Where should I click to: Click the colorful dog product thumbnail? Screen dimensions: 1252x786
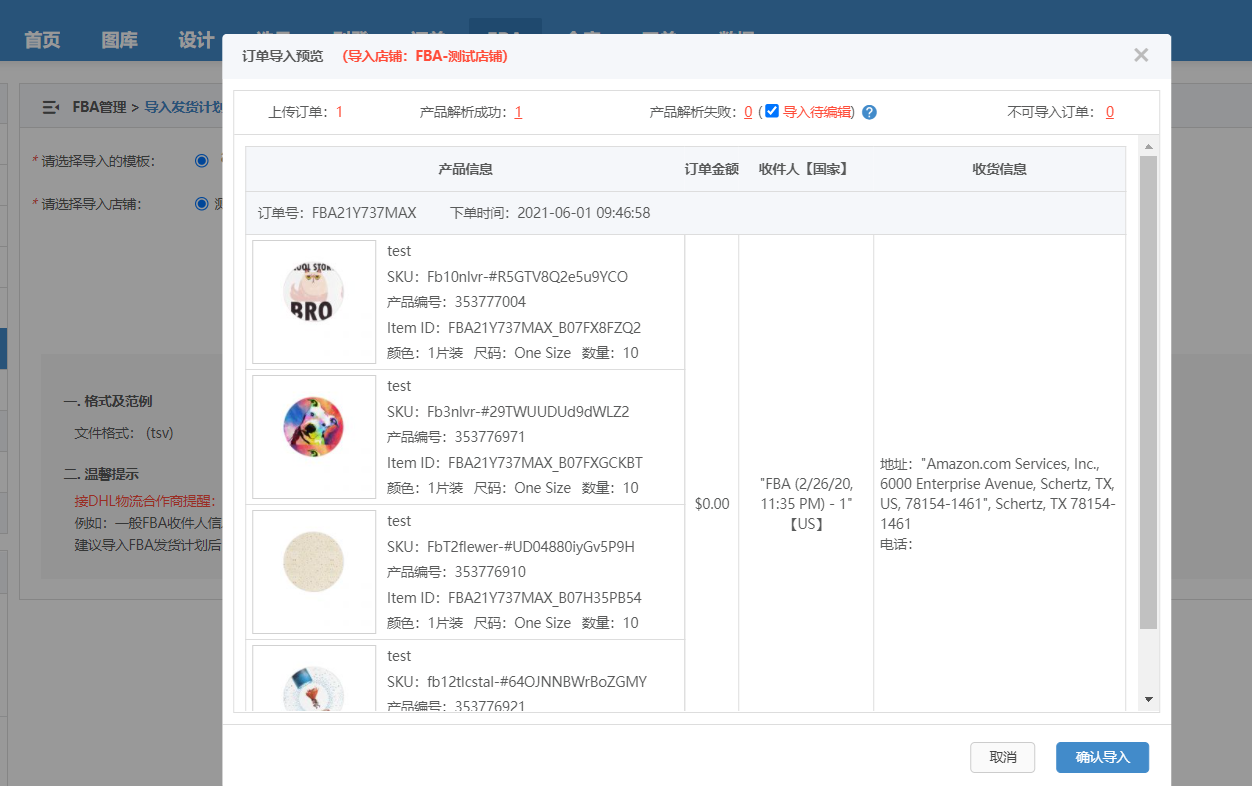[x=314, y=437]
